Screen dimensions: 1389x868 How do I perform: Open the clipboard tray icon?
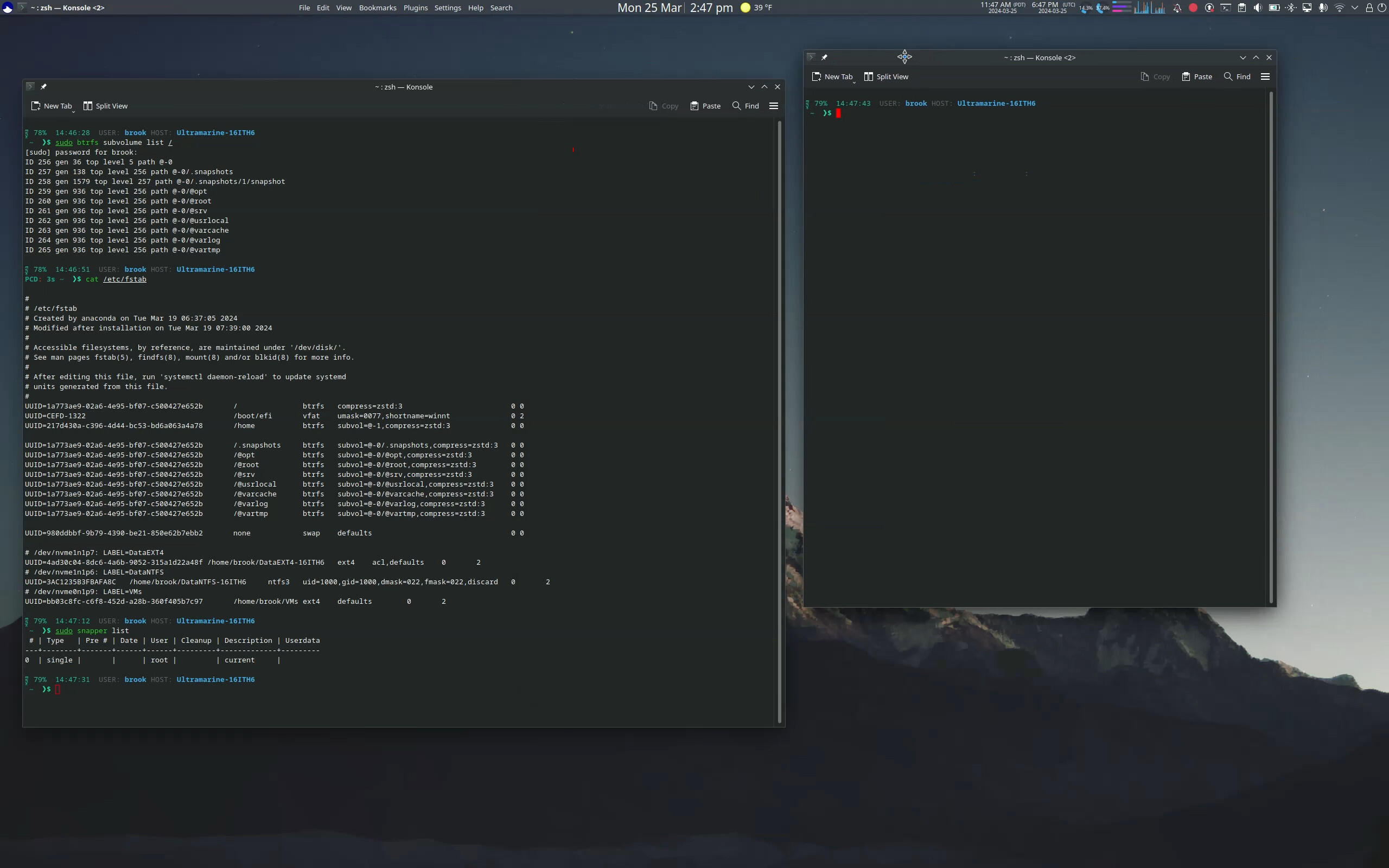pyautogui.click(x=1241, y=8)
